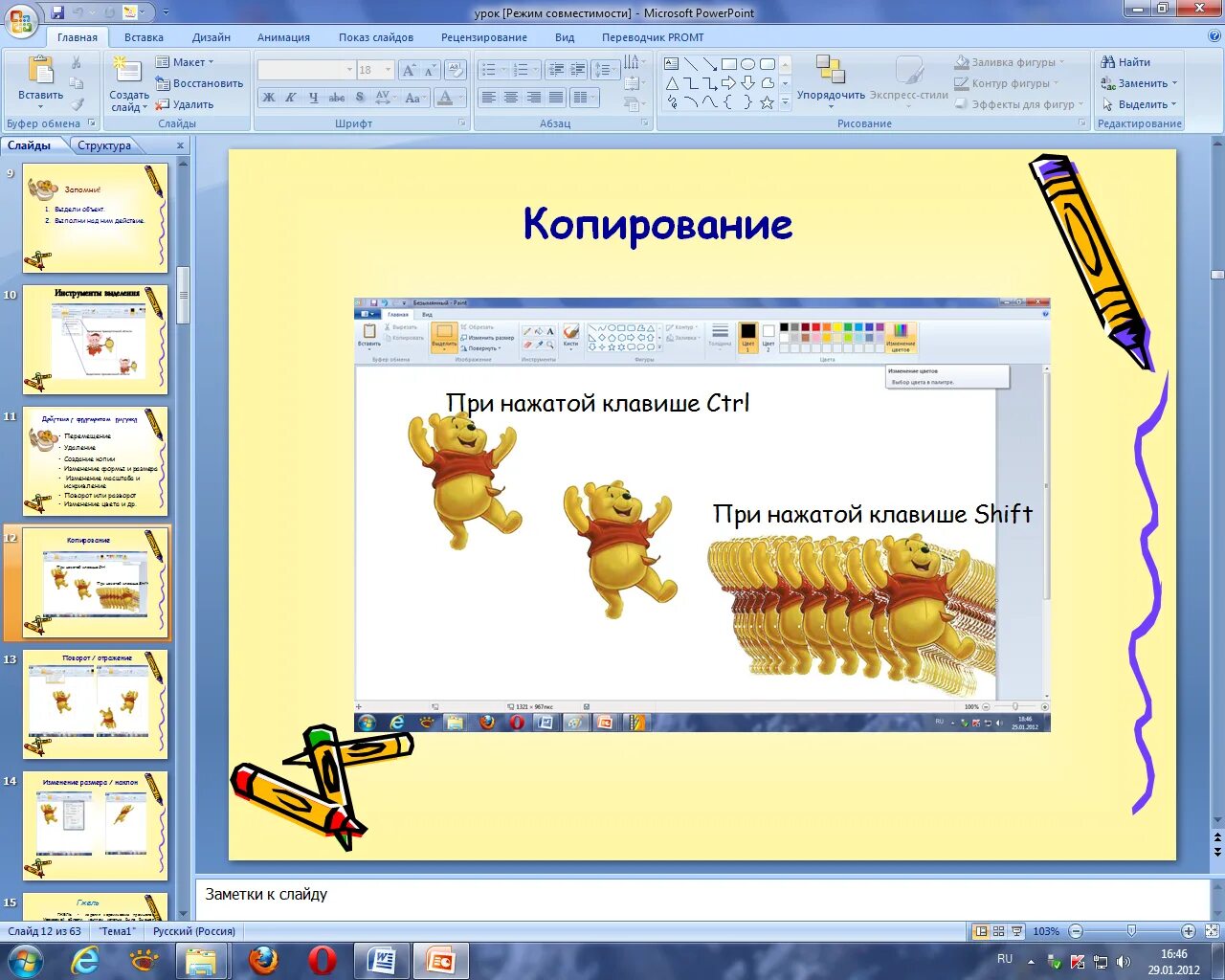Click the columns icon in Абзац
The height and width of the screenshot is (980, 1225).
pyautogui.click(x=583, y=98)
